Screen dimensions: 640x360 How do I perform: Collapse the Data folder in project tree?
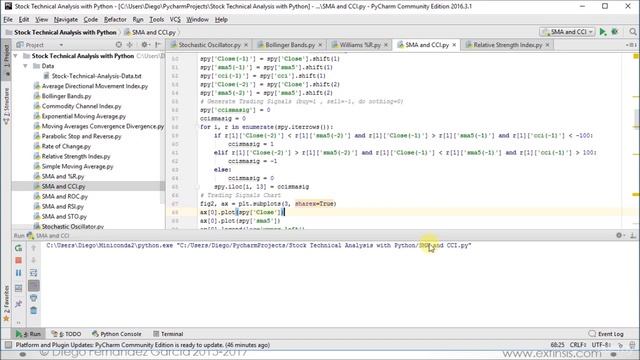click(x=26, y=66)
